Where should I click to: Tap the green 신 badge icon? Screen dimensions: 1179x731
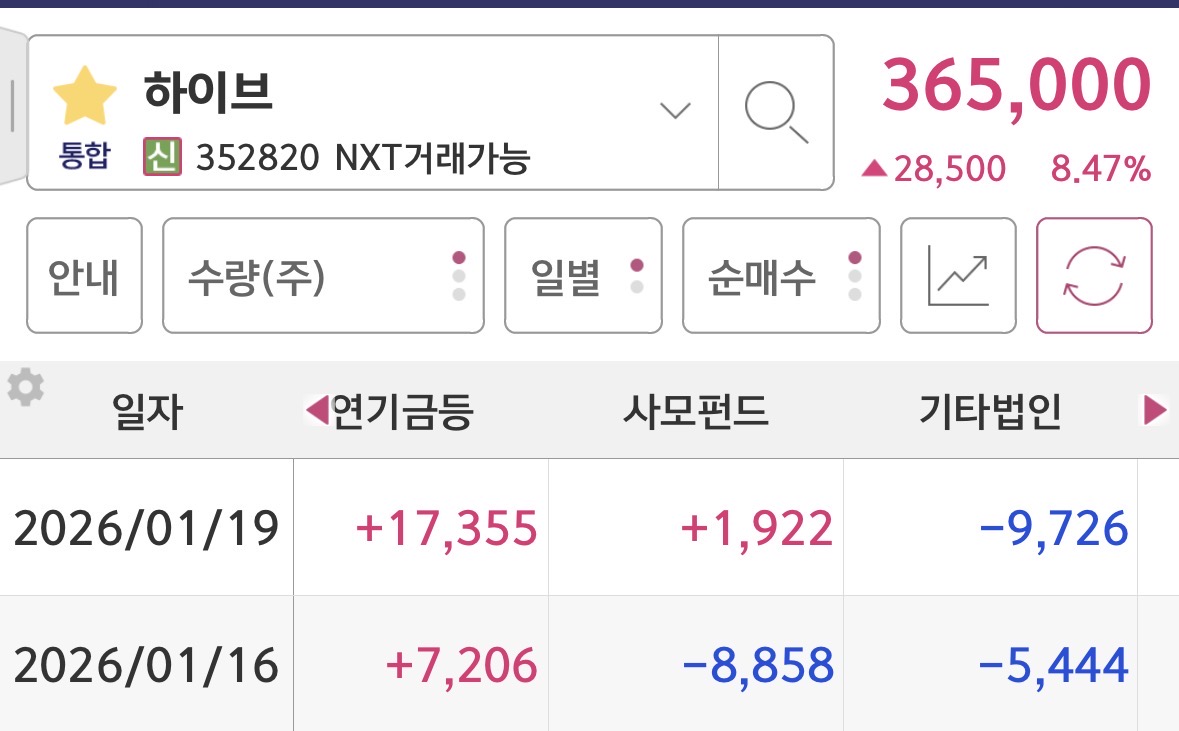tap(162, 156)
